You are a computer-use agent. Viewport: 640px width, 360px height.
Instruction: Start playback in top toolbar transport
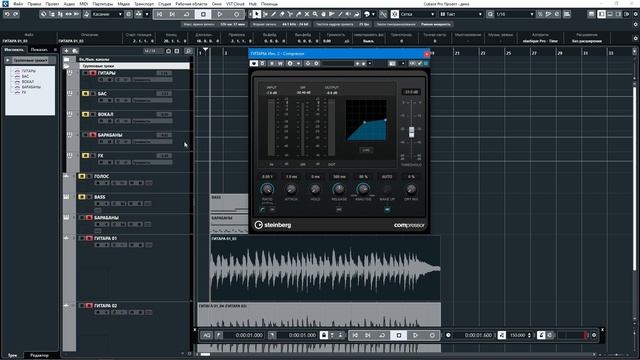220,14
